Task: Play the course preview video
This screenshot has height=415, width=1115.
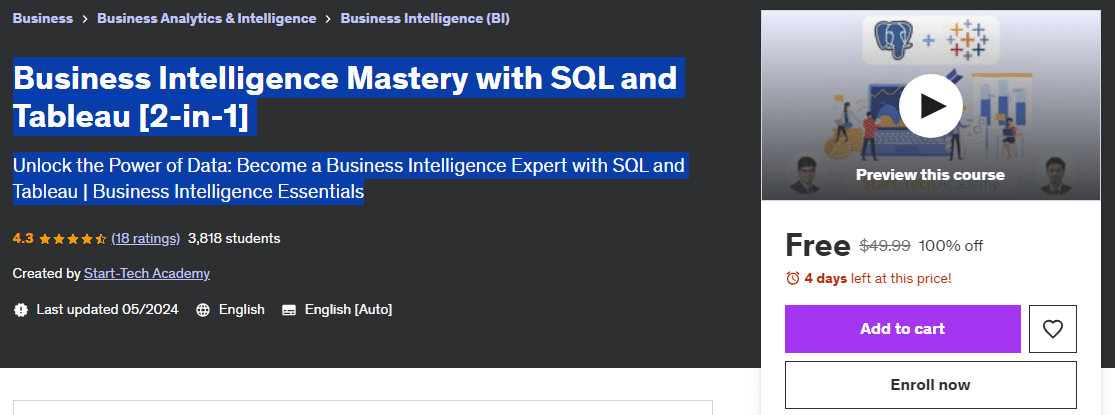Action: click(x=930, y=106)
